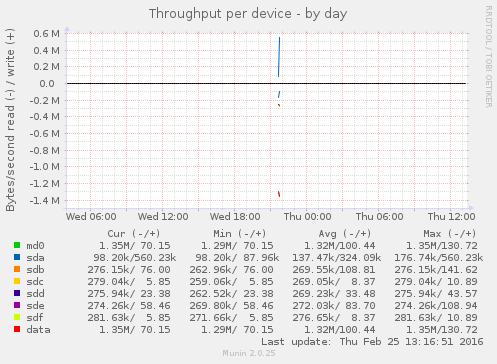Click the sdc yellow legend swatch
Screen dimensions: 497x364
coord(17,281)
